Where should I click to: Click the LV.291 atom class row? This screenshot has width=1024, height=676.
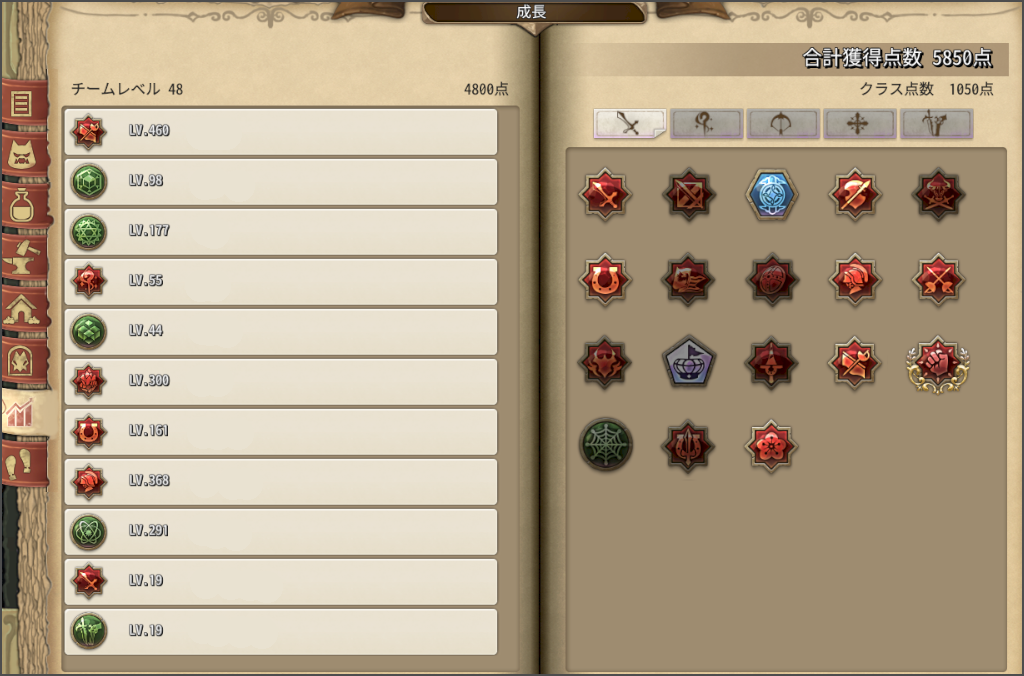[281, 532]
